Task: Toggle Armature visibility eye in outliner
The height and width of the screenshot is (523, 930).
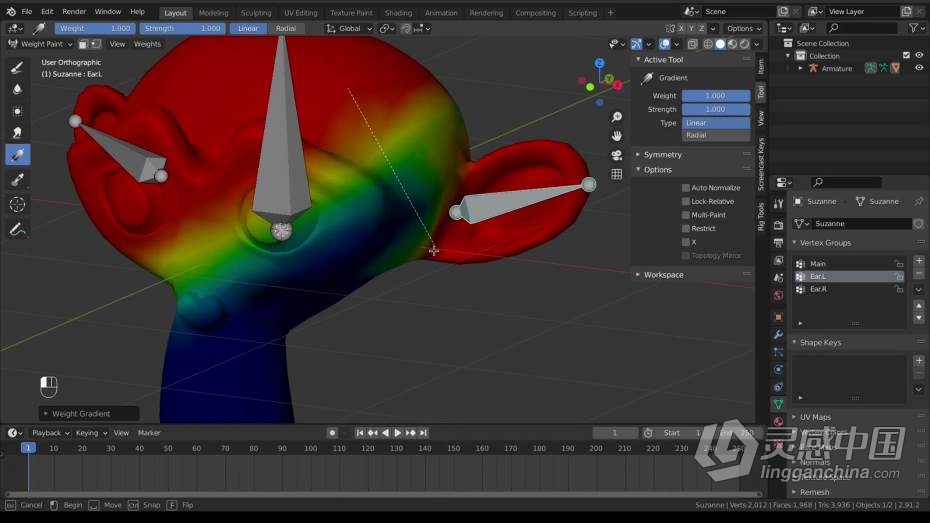Action: 919,68
